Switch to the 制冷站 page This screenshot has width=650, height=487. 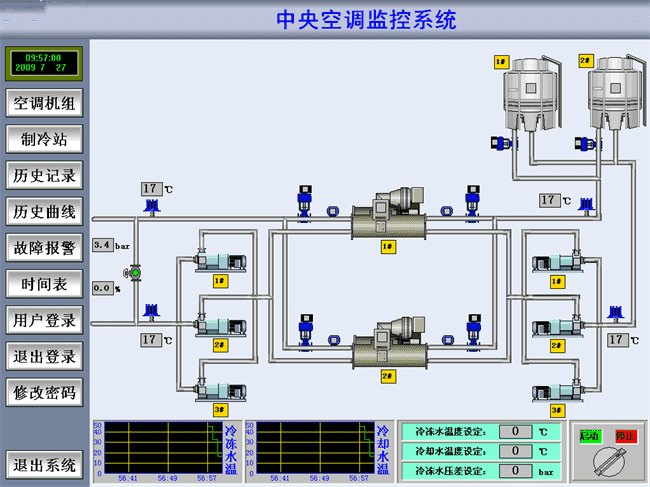coord(44,139)
